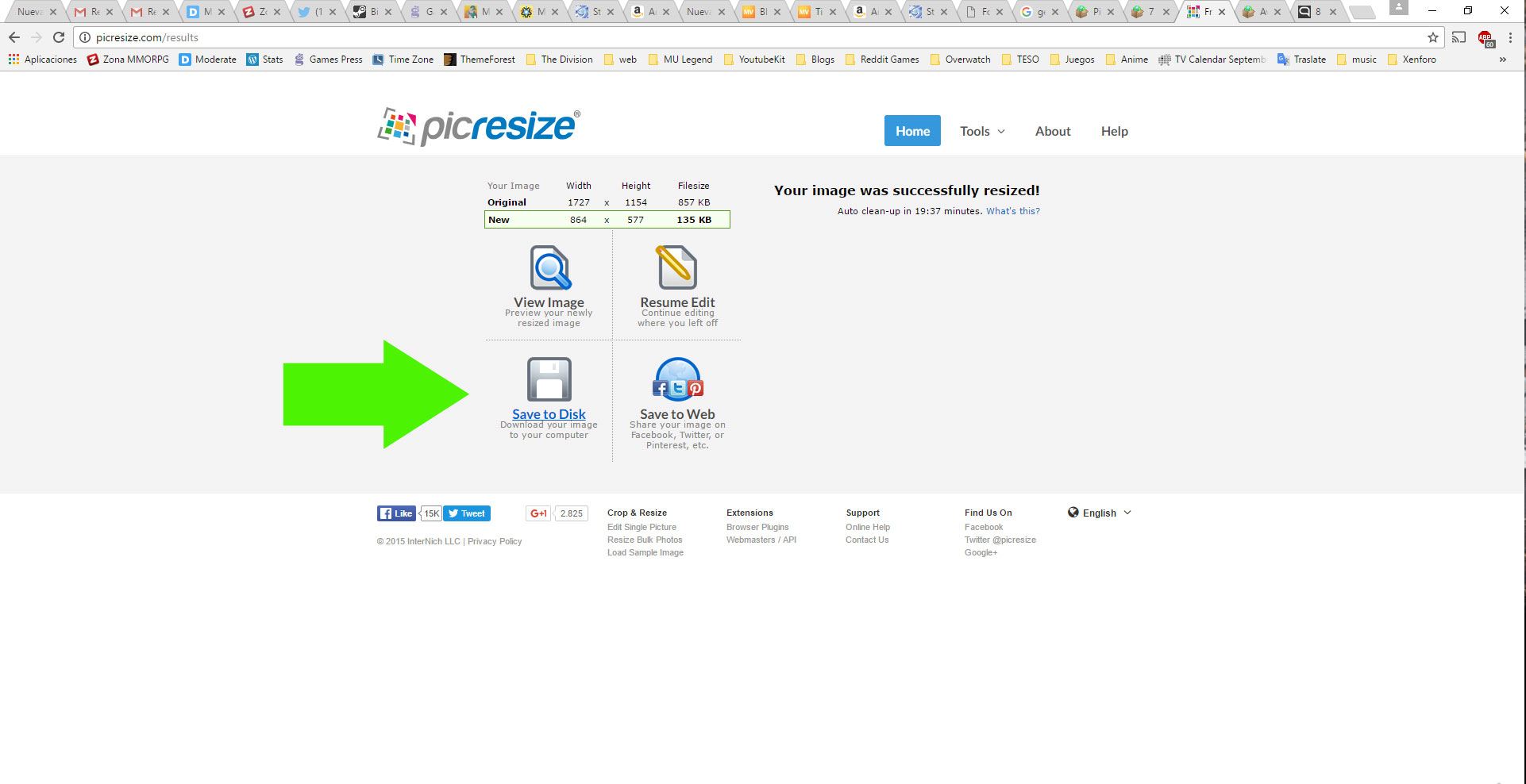Click the "What's this?" link
Screen dimensions: 1526x784
pos(1013,211)
